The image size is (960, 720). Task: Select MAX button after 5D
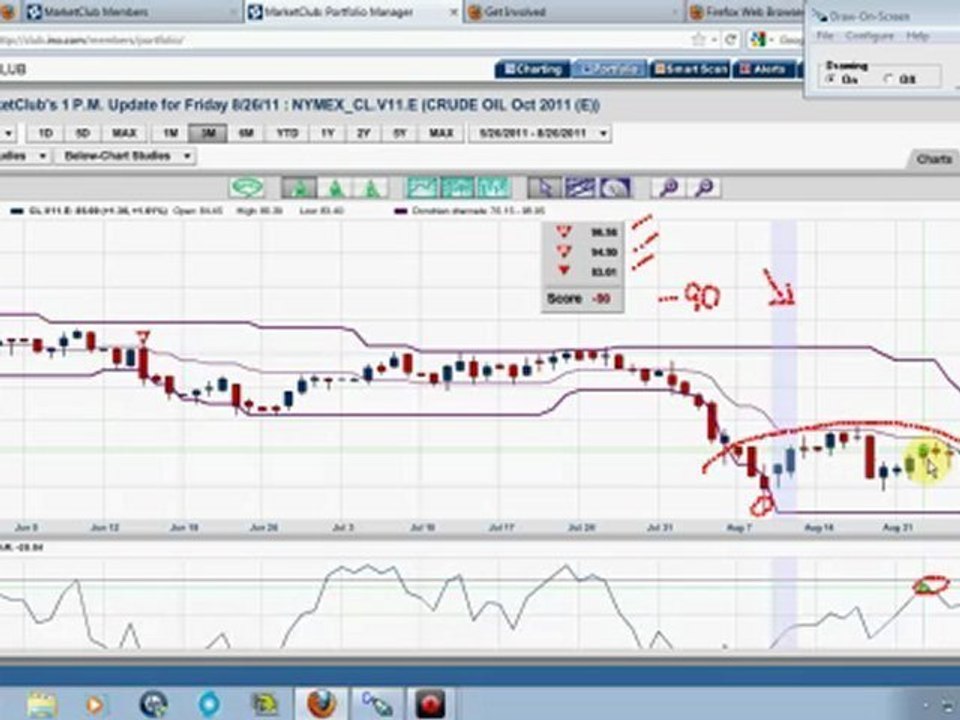pos(124,133)
